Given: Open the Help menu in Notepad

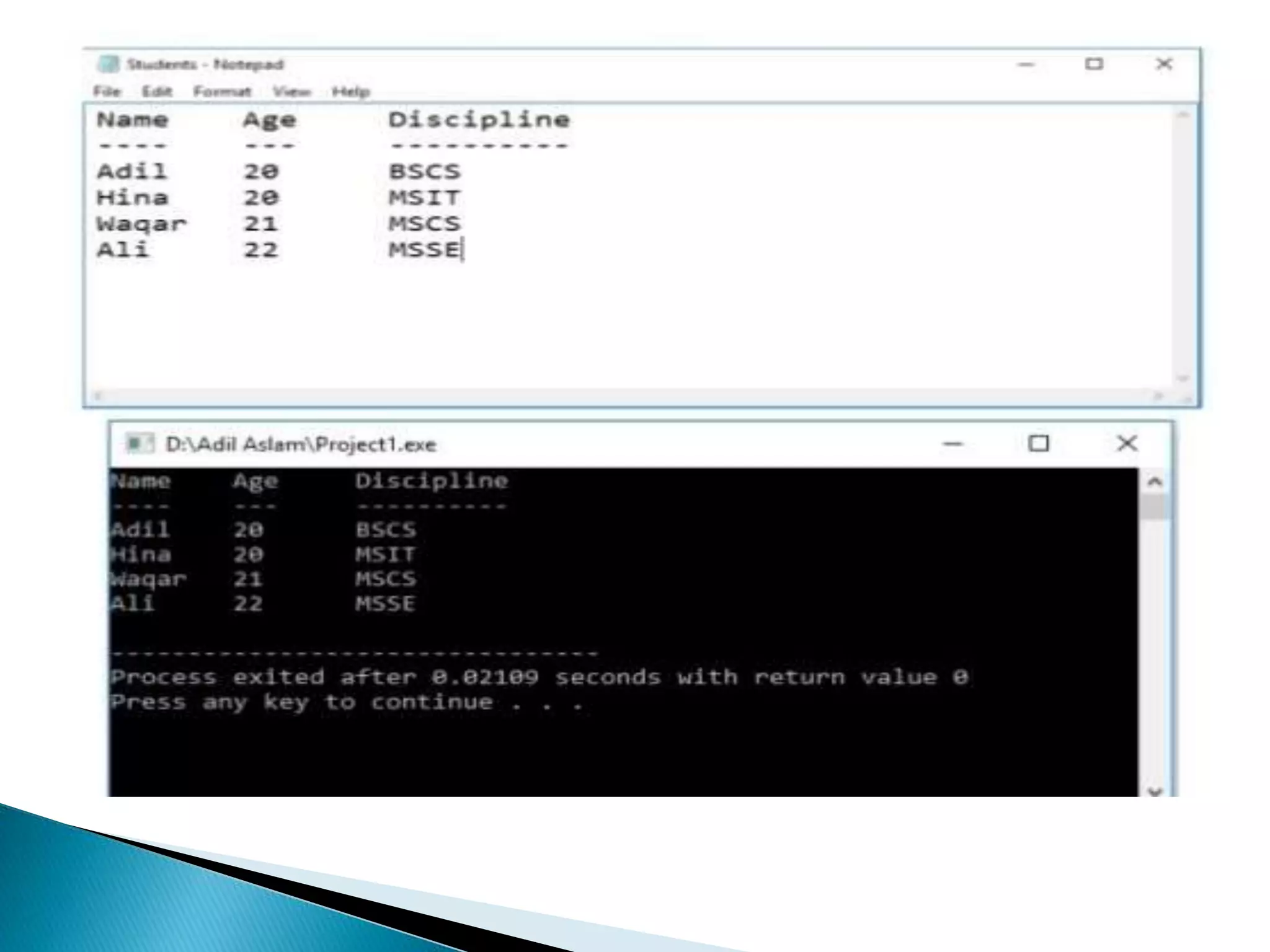Looking at the screenshot, I should (351, 92).
